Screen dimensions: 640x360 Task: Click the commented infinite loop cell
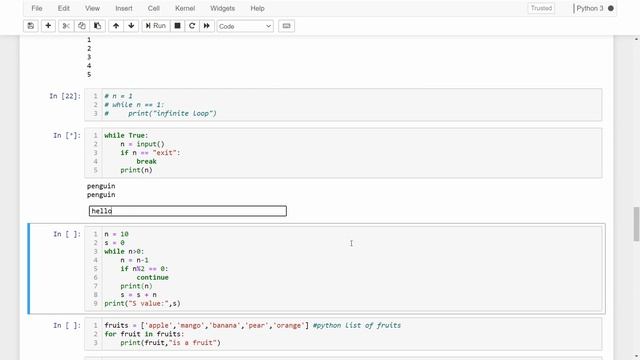tap(343, 105)
